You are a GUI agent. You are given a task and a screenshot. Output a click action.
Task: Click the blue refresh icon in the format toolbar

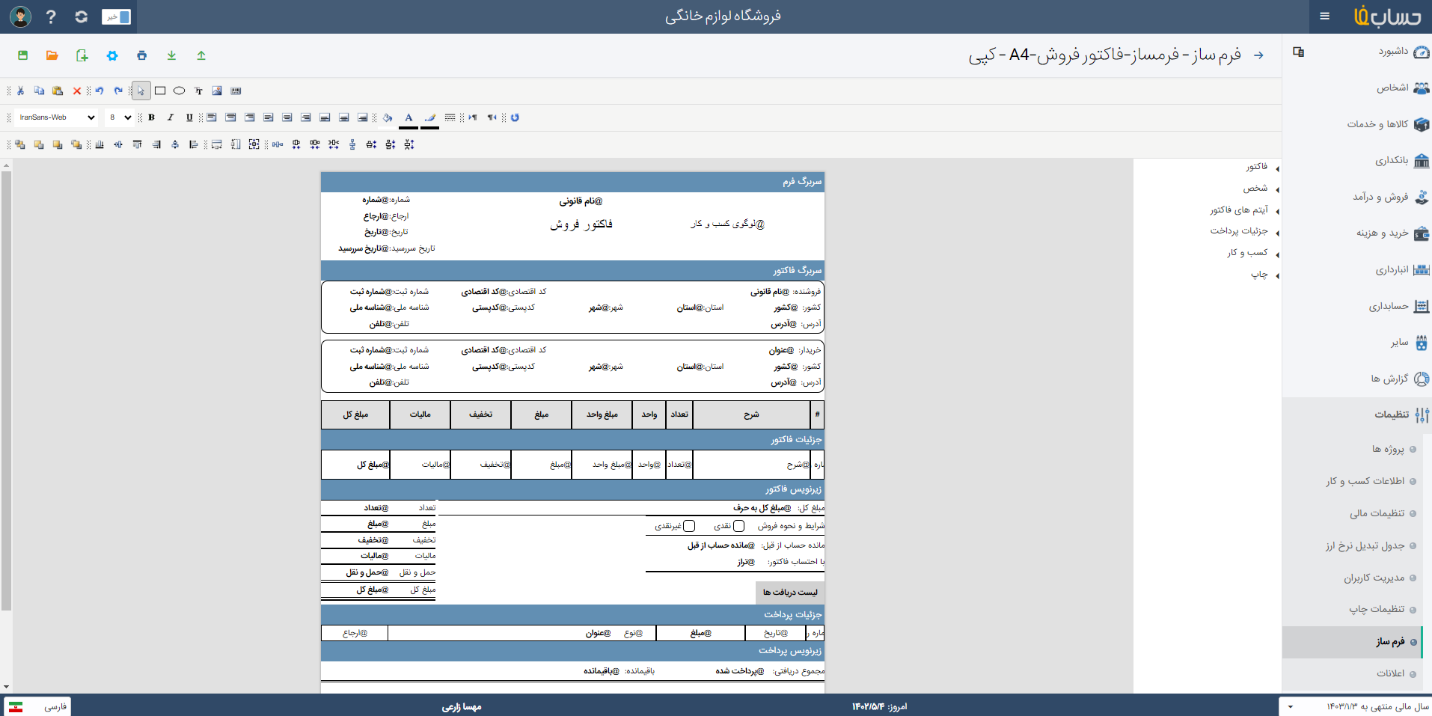pos(515,118)
